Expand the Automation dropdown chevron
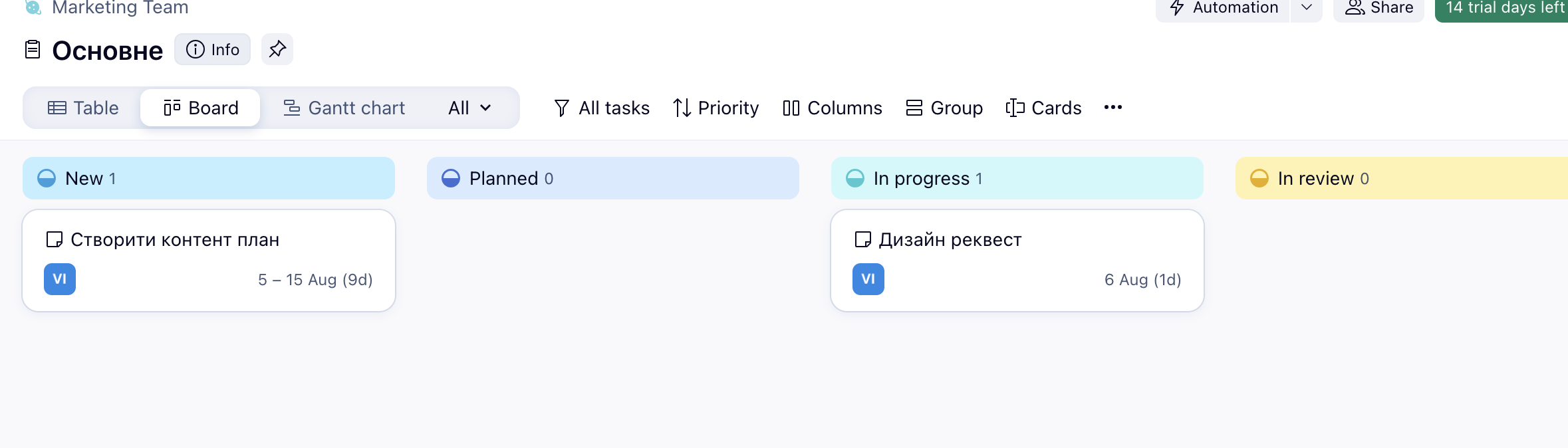Image resolution: width=1568 pixels, height=448 pixels. [x=1307, y=8]
